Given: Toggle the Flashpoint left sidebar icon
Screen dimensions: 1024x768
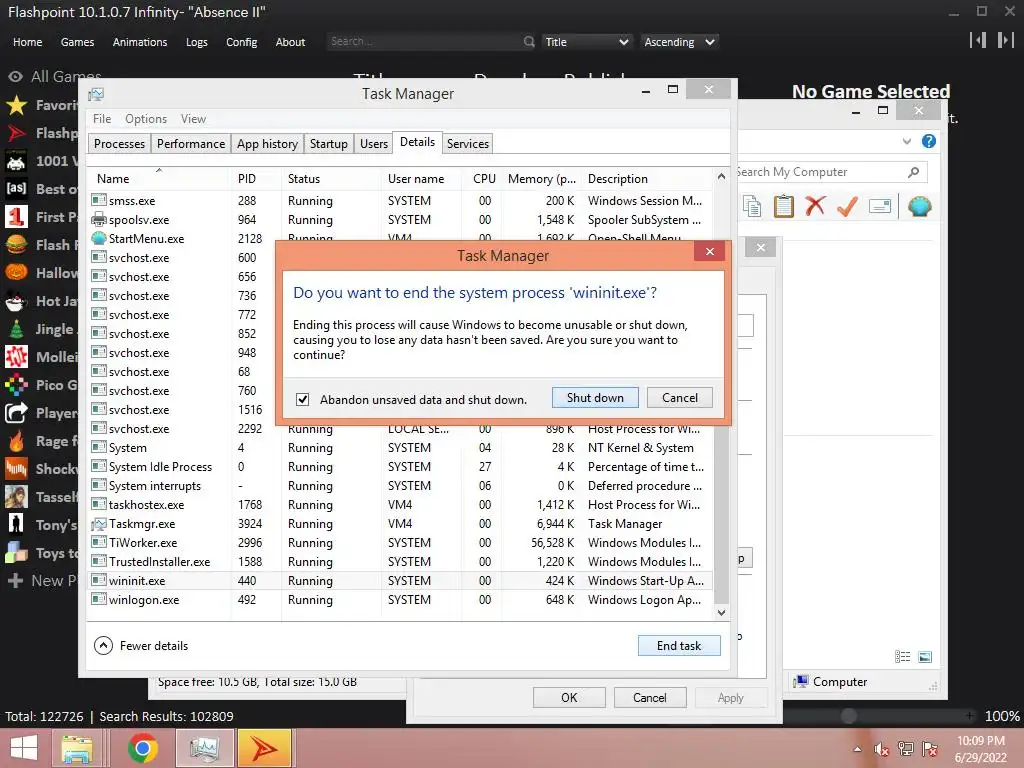Looking at the screenshot, I should point(978,40).
